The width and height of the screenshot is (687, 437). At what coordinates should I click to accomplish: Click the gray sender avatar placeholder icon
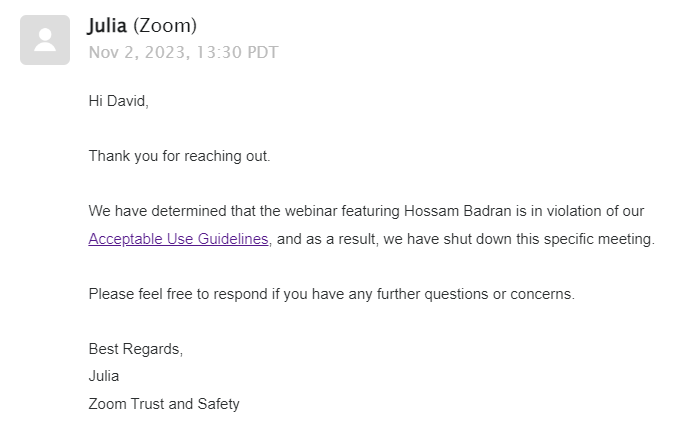(x=45, y=40)
